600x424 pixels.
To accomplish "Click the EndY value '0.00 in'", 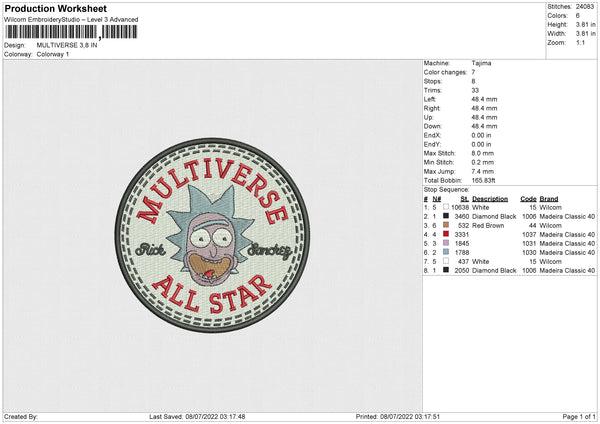I will [481, 144].
